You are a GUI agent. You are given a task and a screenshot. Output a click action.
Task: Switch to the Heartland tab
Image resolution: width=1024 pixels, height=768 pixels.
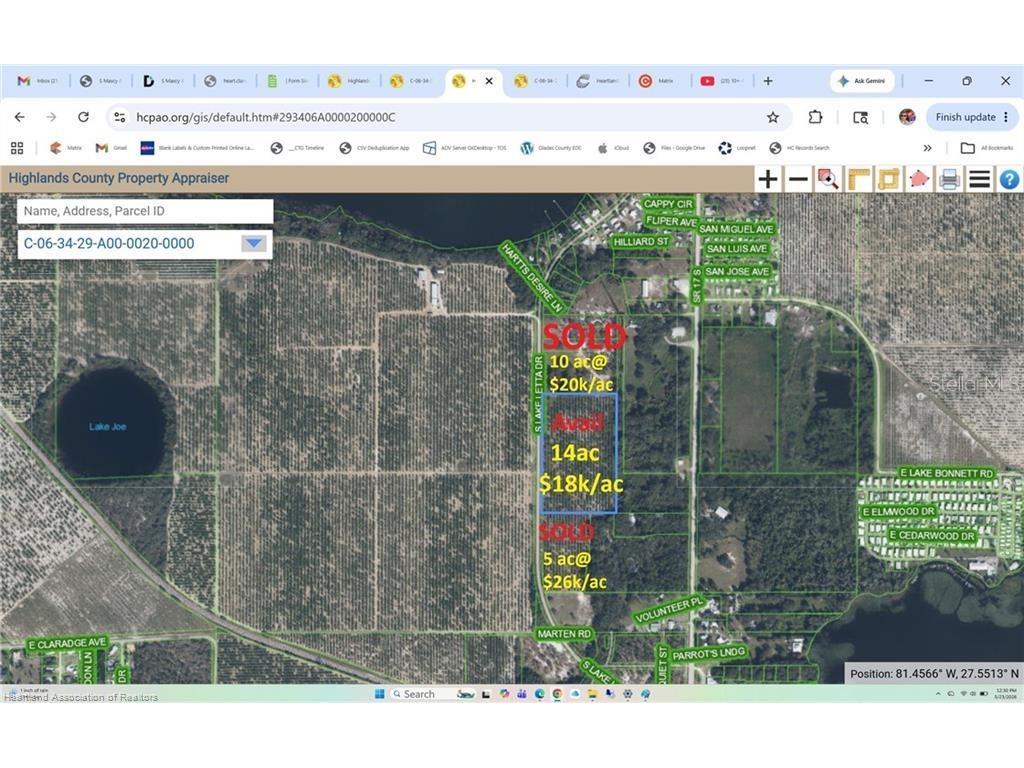pyautogui.click(x=598, y=81)
